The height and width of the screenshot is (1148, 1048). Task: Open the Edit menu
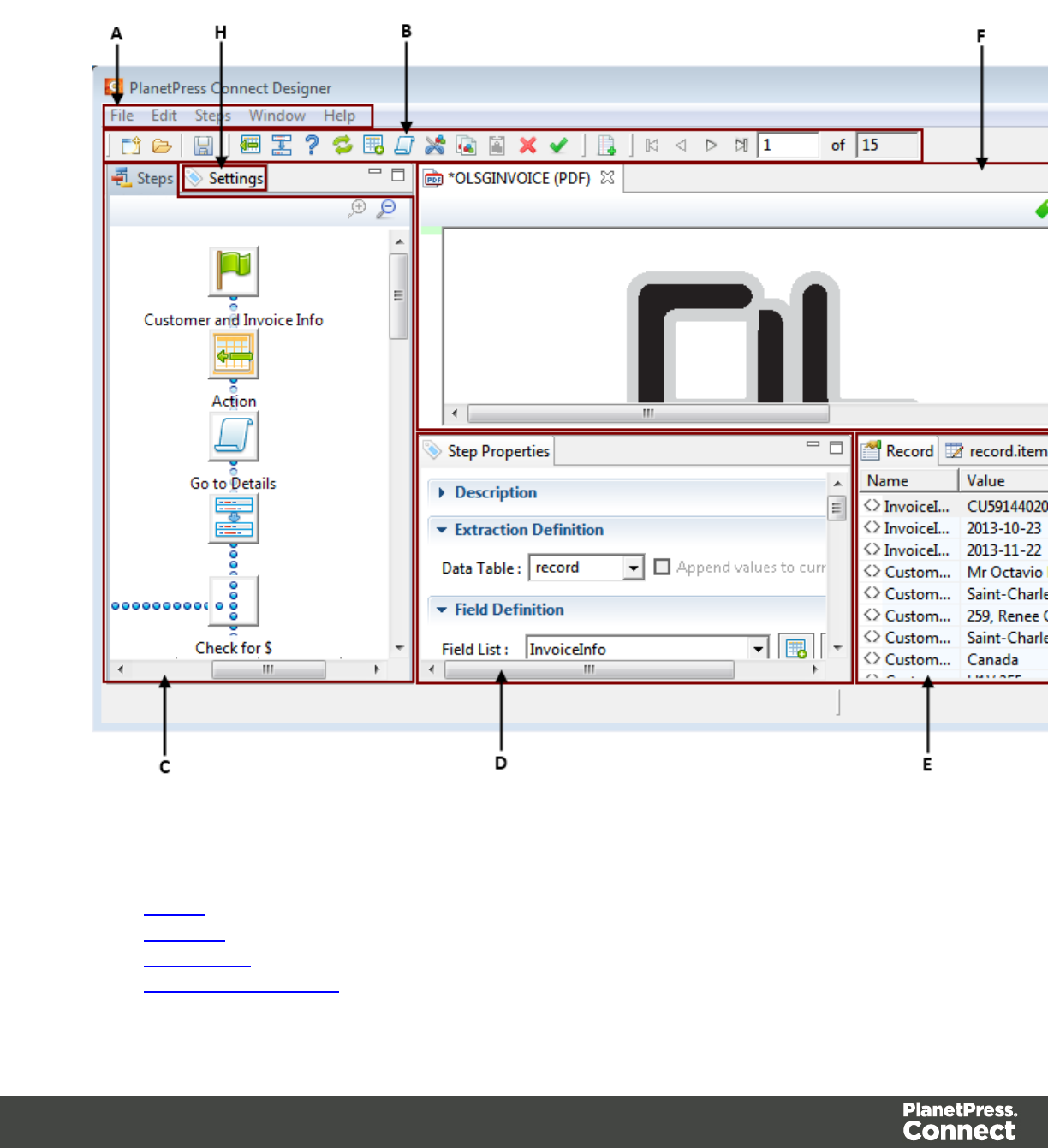click(164, 116)
